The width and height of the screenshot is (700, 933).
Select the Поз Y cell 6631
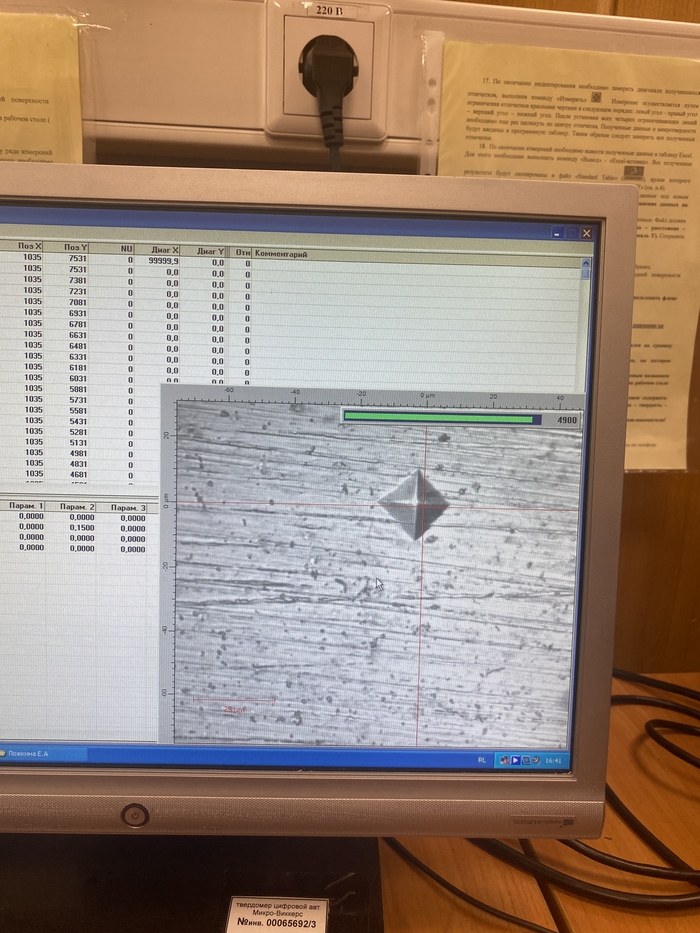66,335
